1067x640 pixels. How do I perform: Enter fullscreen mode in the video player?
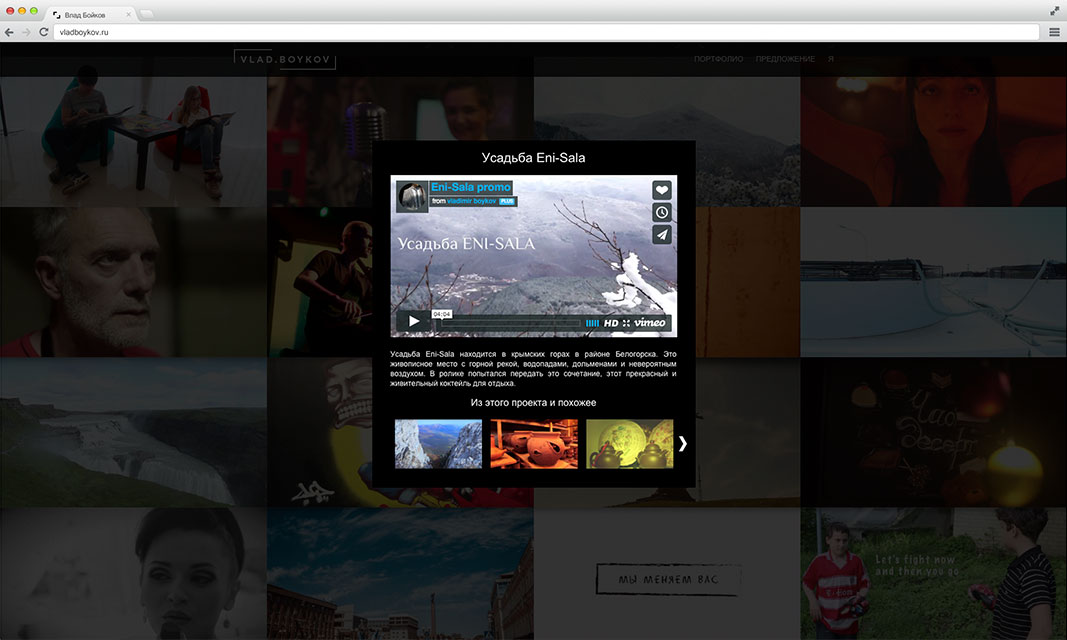point(626,323)
